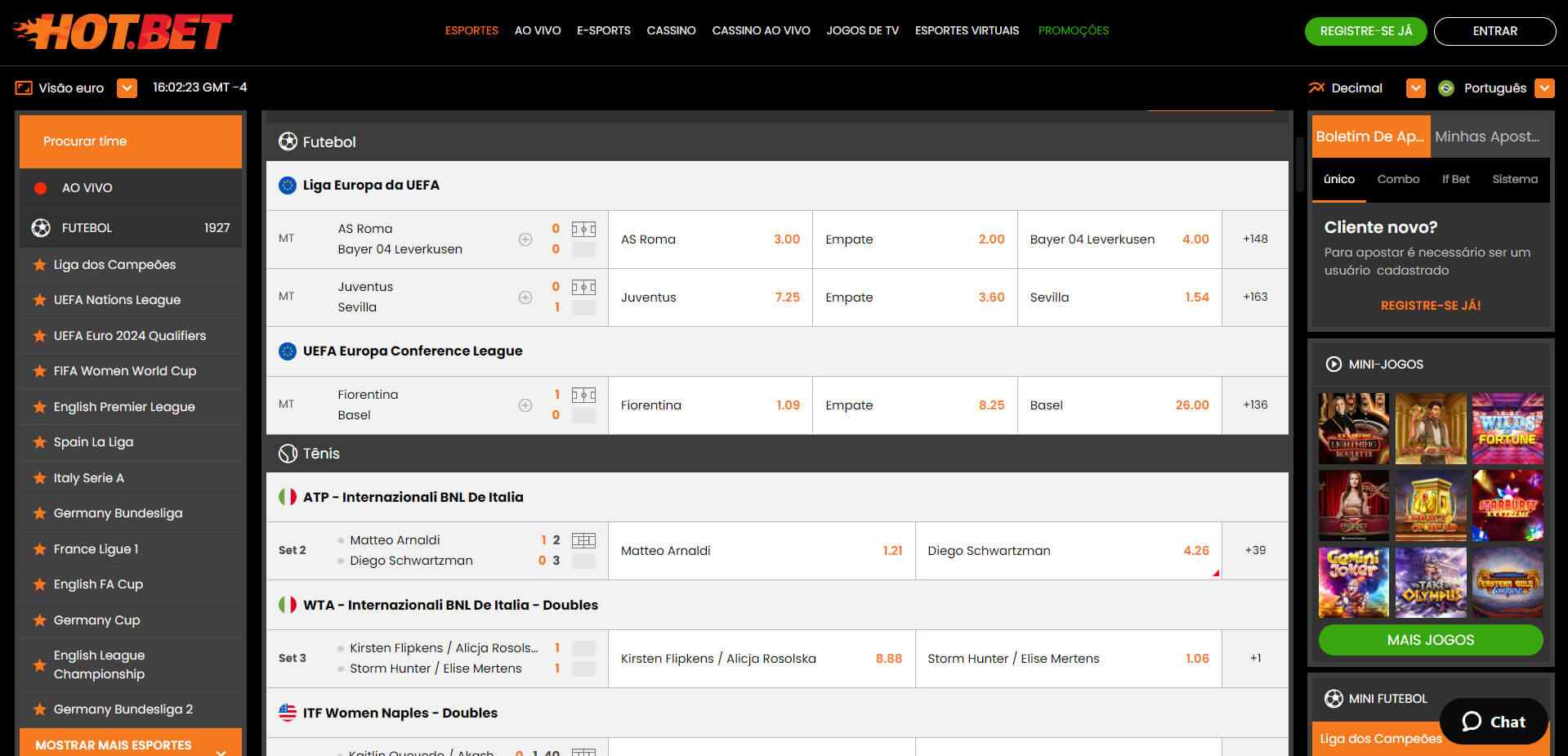Image resolution: width=1568 pixels, height=756 pixels.
Task: Toggle the favorite star for Germany Bundesliga
Action: tap(39, 513)
